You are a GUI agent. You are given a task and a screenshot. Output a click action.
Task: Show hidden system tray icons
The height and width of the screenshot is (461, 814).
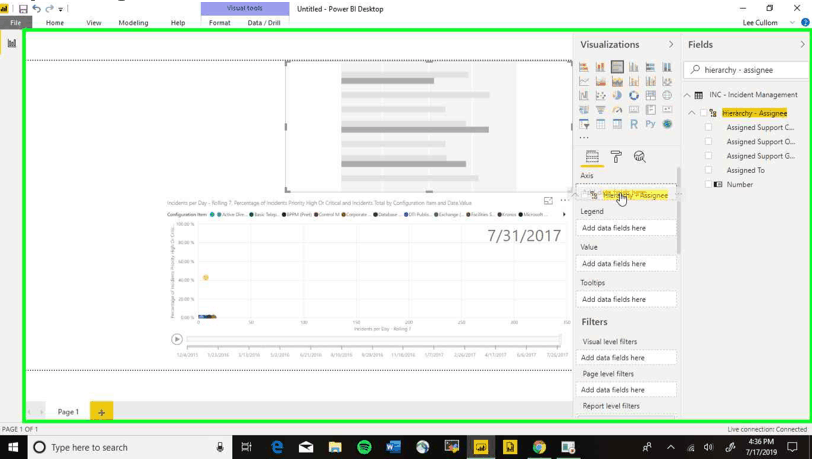pos(671,448)
